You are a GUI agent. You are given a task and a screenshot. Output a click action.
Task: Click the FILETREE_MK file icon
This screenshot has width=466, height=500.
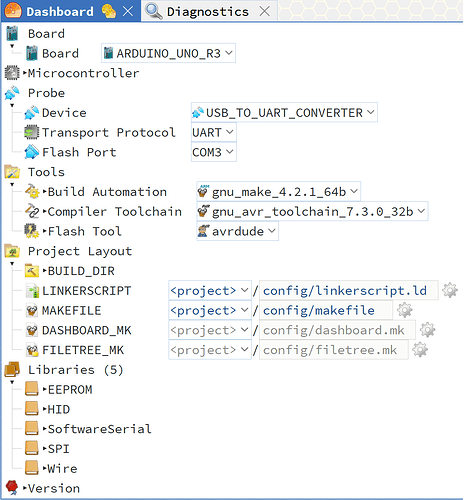pos(32,350)
